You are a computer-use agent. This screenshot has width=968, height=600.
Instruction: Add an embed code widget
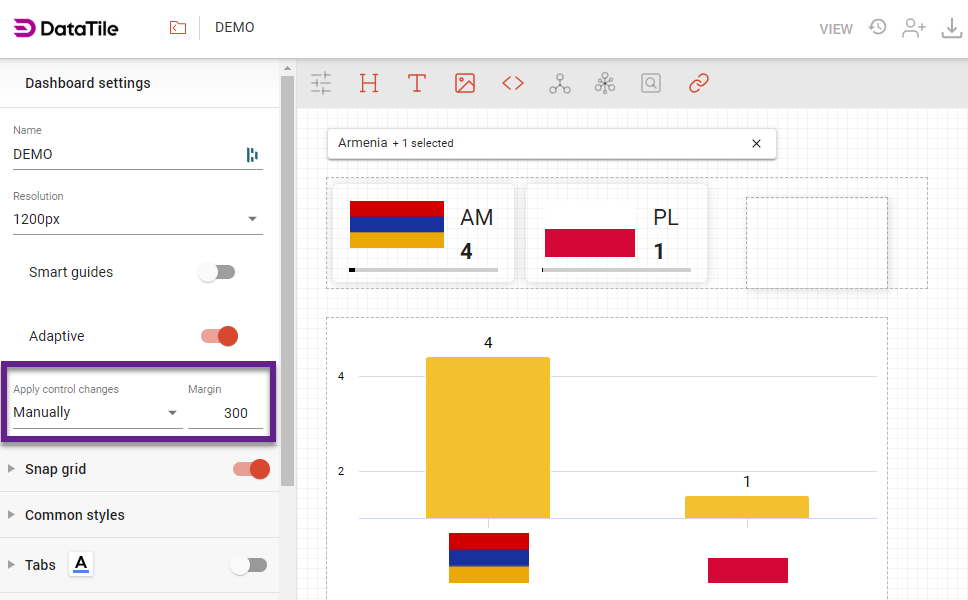point(513,83)
